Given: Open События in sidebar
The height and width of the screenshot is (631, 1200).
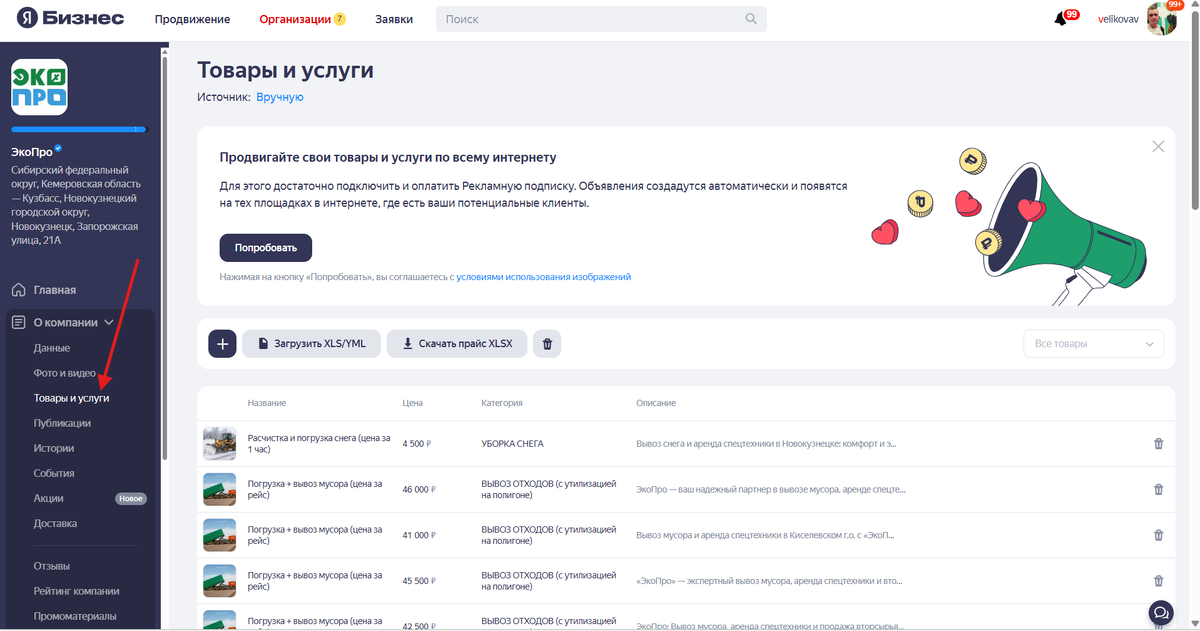Looking at the screenshot, I should [x=54, y=473].
